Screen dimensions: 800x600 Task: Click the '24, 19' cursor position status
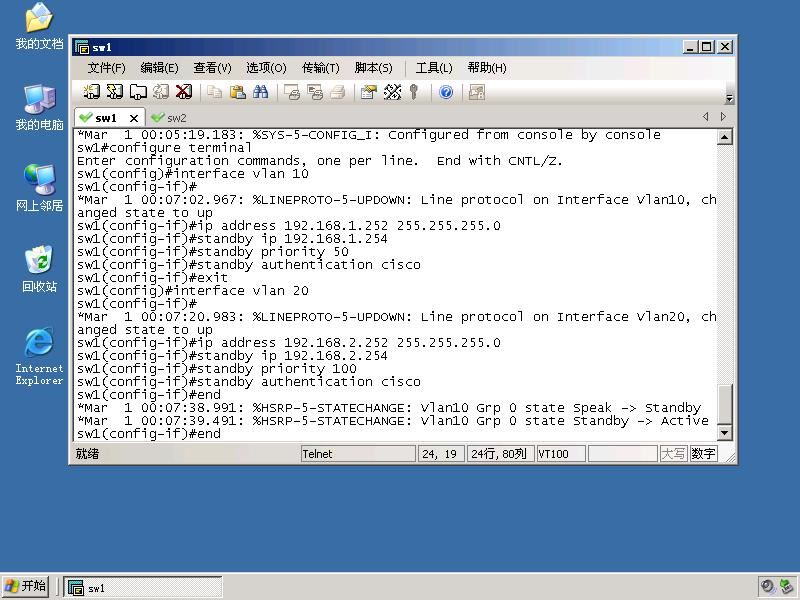(x=441, y=454)
